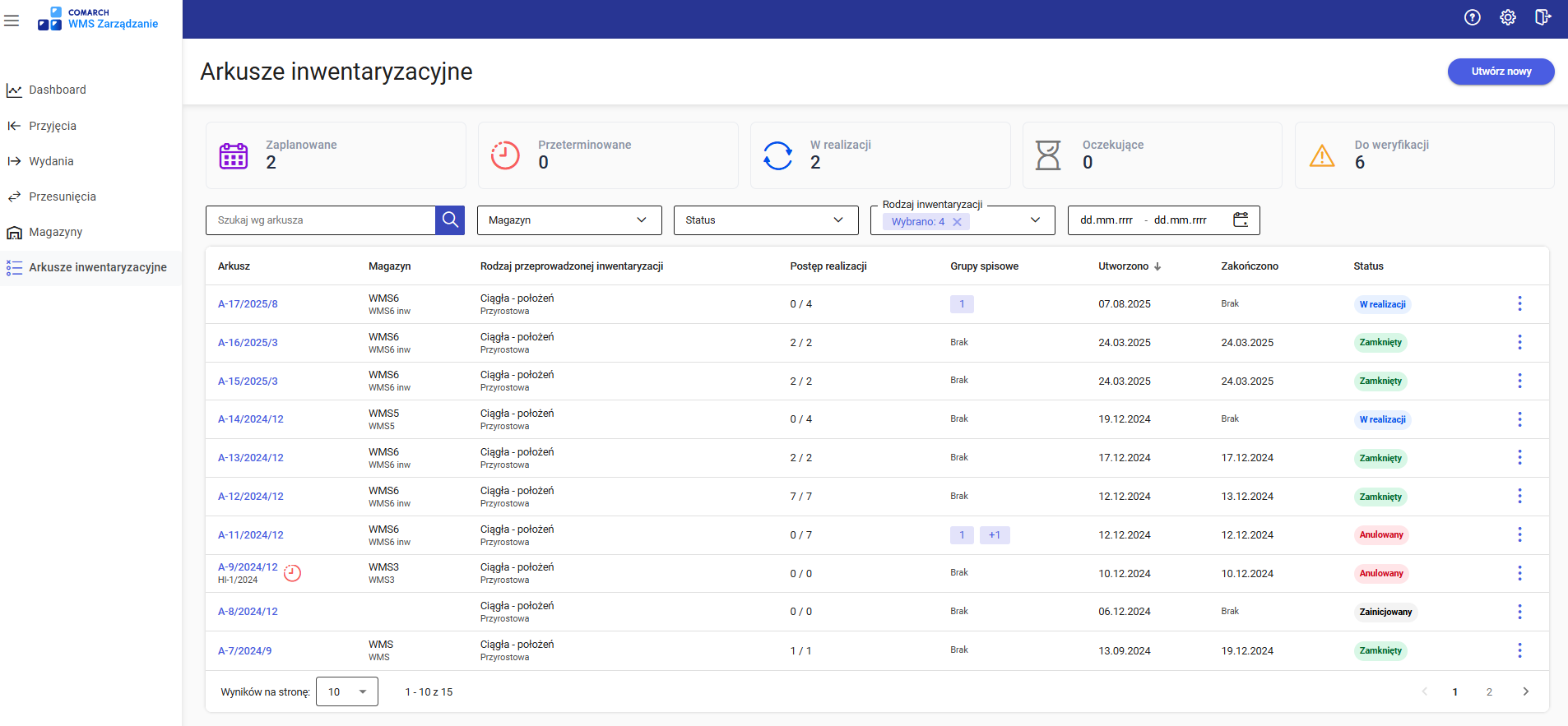Open row actions menu for A-17/2025/8
Viewport: 1568px width, 726px height.
pyautogui.click(x=1519, y=304)
